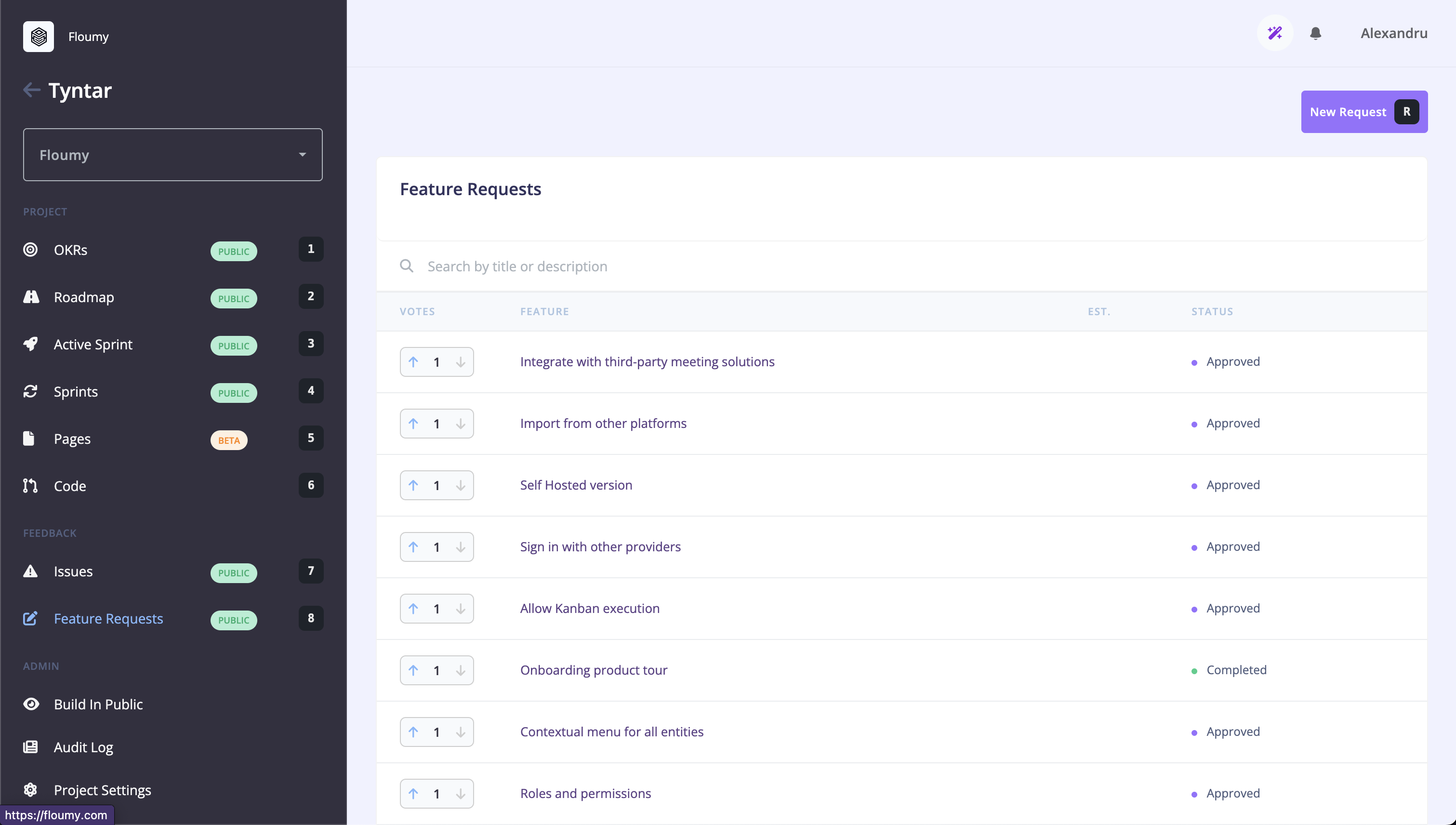The height and width of the screenshot is (825, 1456).
Task: Sort requests by the Votes column header
Action: point(417,312)
